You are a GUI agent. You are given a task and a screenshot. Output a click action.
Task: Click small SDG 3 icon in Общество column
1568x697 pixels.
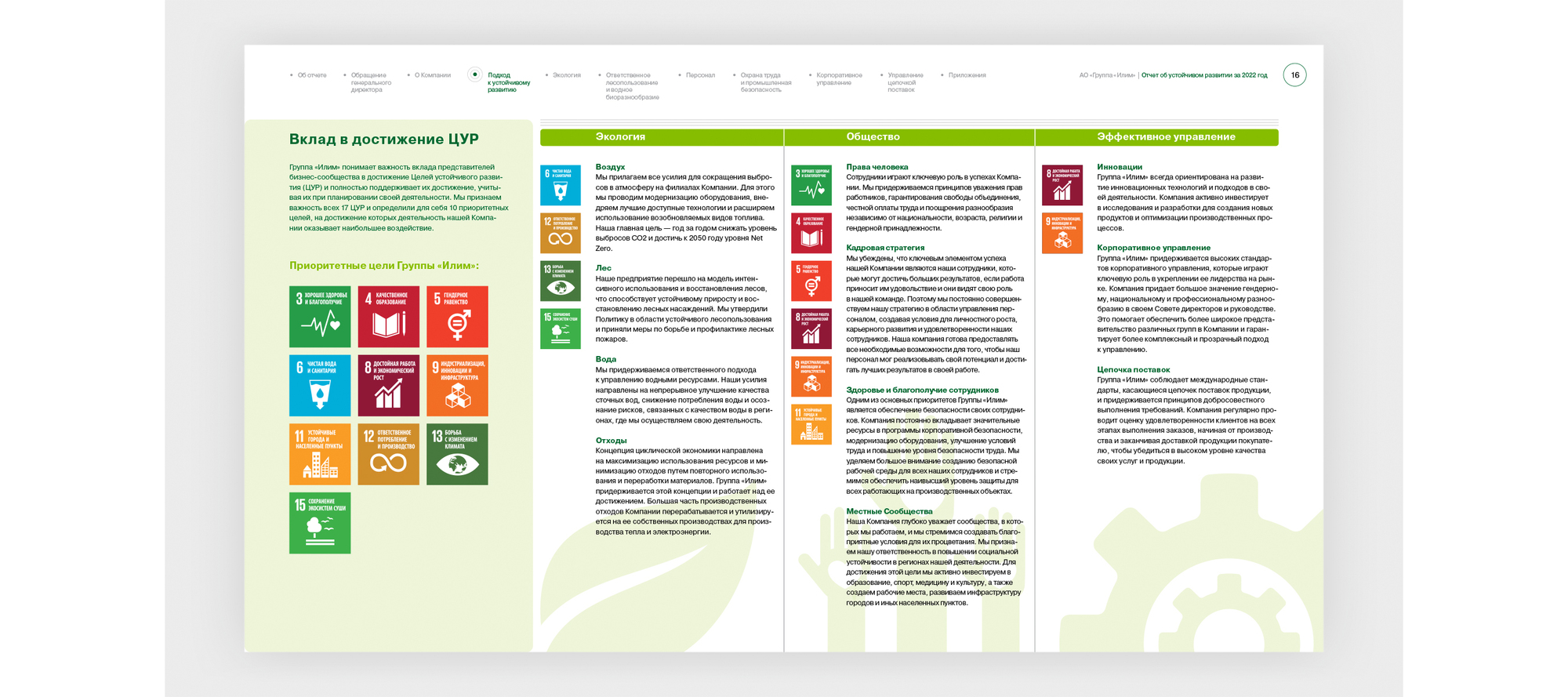[811, 185]
